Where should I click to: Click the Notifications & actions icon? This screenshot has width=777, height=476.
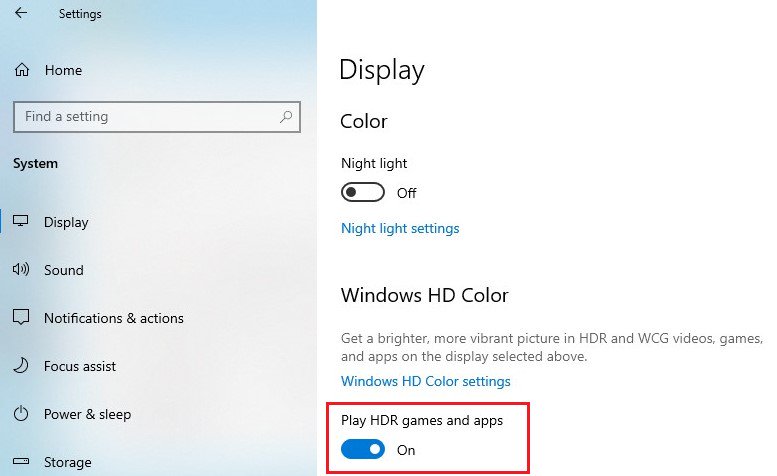coord(21,318)
